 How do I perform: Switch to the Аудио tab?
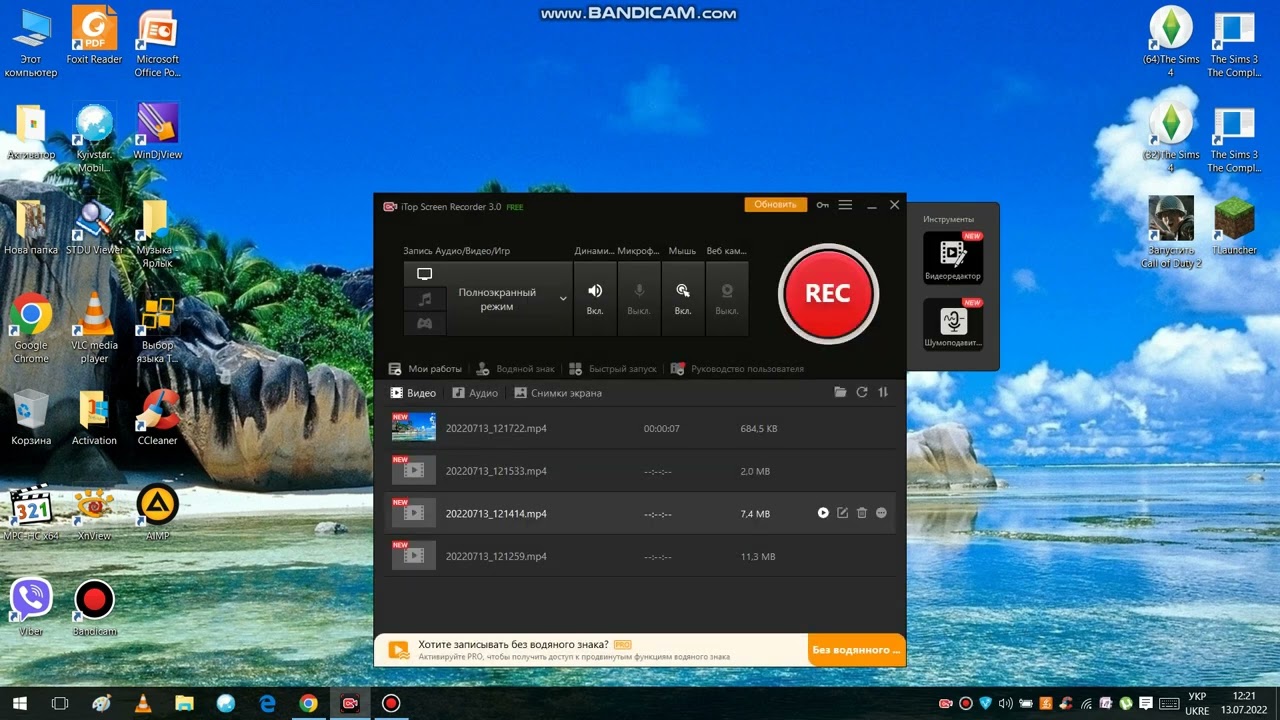coord(475,393)
